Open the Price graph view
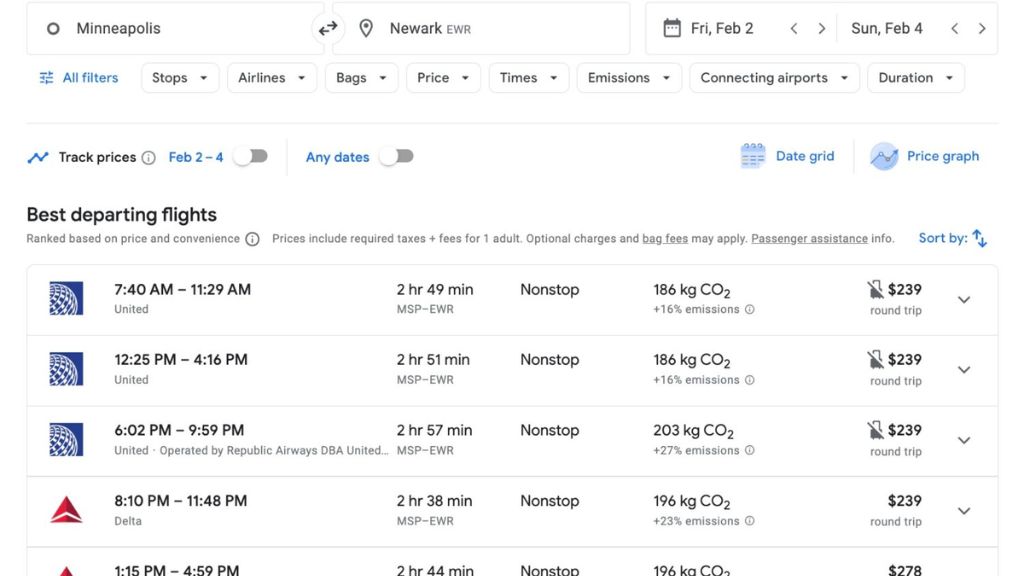Screen dimensions: 1024x576 pos(924,156)
